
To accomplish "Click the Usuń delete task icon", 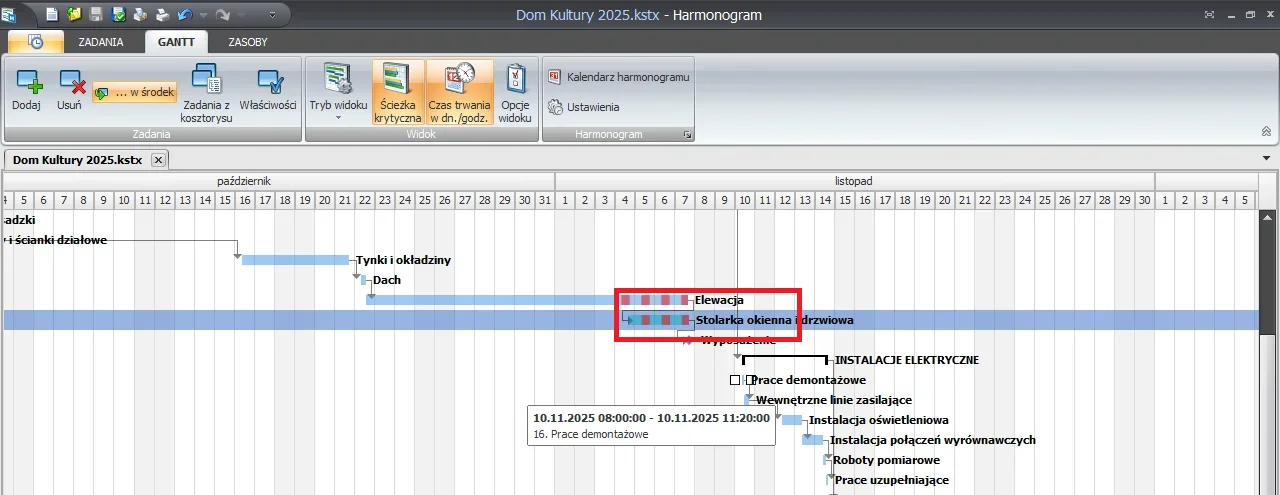I will coord(69,87).
